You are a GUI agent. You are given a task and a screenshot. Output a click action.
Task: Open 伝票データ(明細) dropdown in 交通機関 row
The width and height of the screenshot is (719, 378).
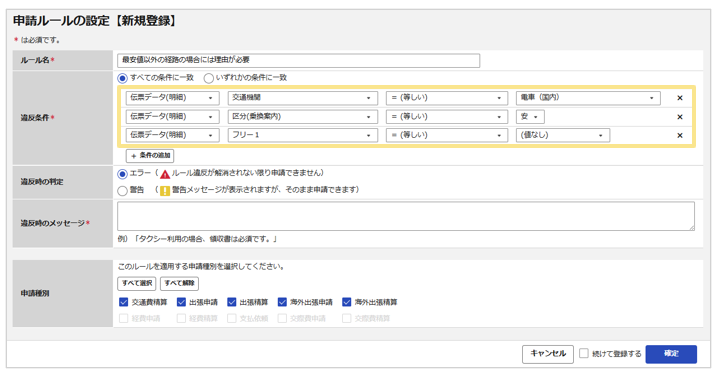172,98
